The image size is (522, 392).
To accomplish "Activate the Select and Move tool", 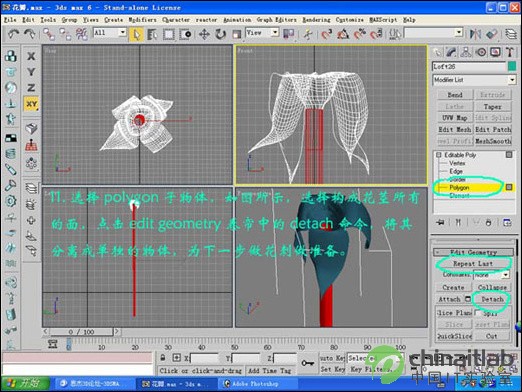I will click(x=204, y=34).
